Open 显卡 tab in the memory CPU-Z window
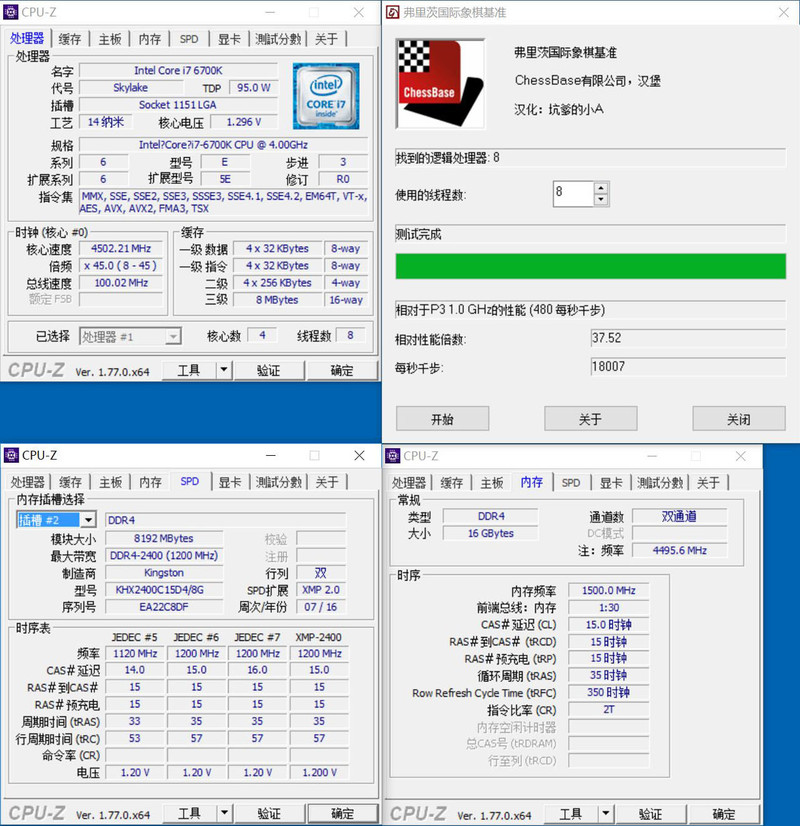800x826 pixels. pos(611,483)
